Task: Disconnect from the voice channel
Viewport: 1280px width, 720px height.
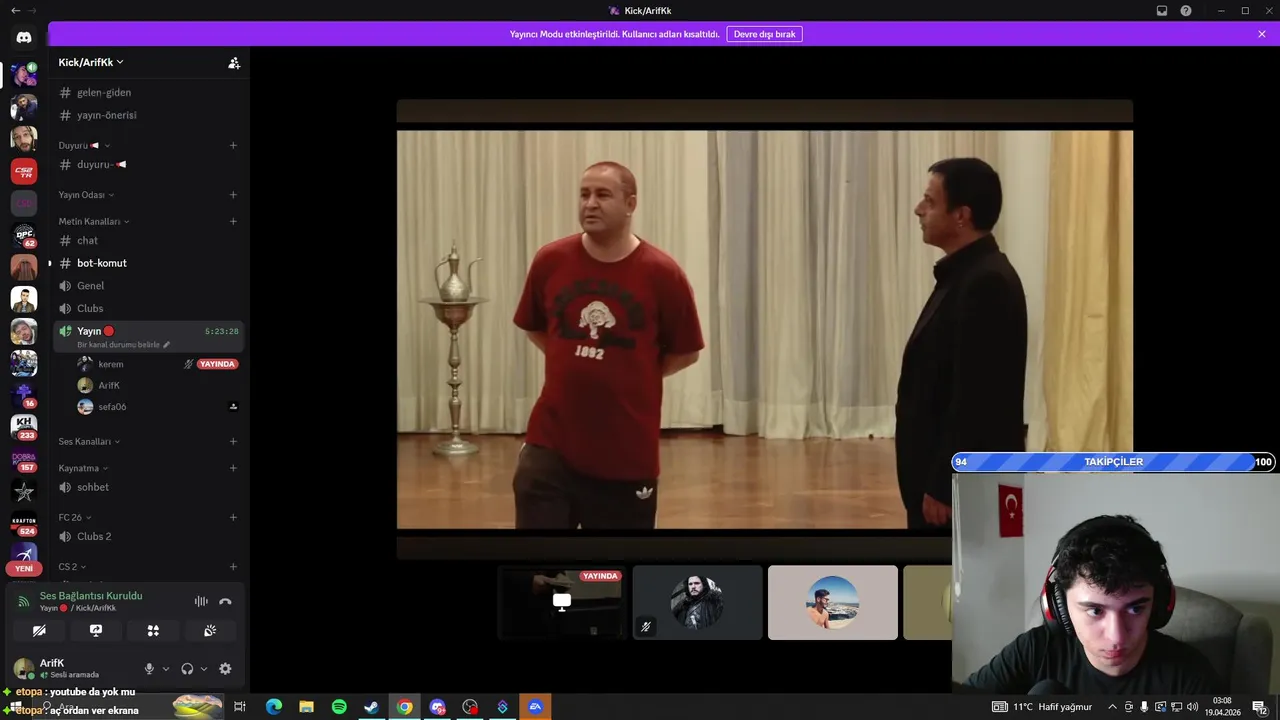Action: click(225, 601)
